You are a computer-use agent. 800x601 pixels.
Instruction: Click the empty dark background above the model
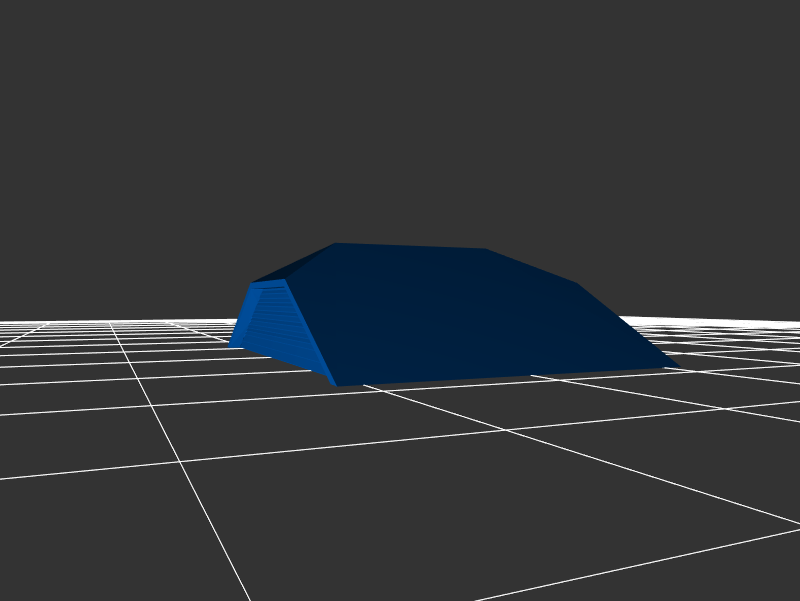400,120
